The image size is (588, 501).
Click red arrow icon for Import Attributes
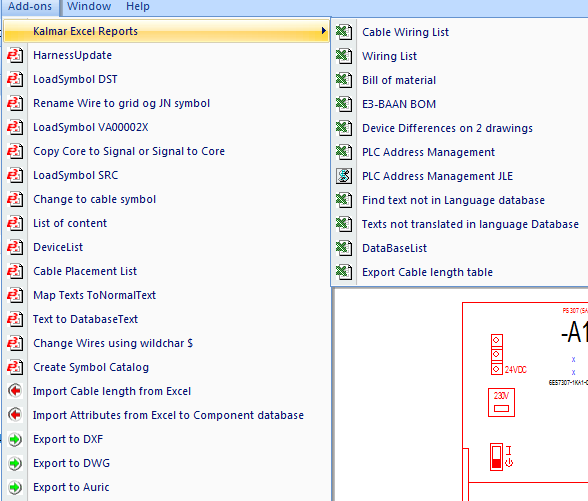[15, 415]
